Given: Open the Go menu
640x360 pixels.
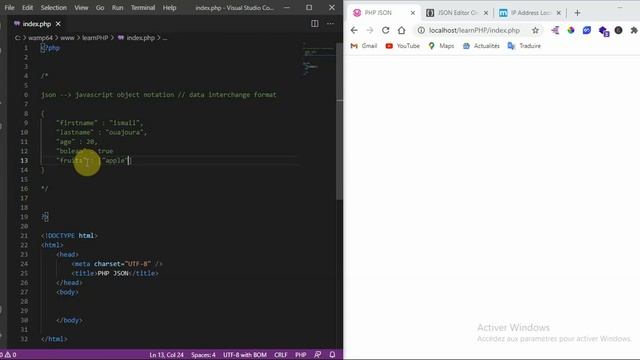Looking at the screenshot, I should [x=100, y=7].
